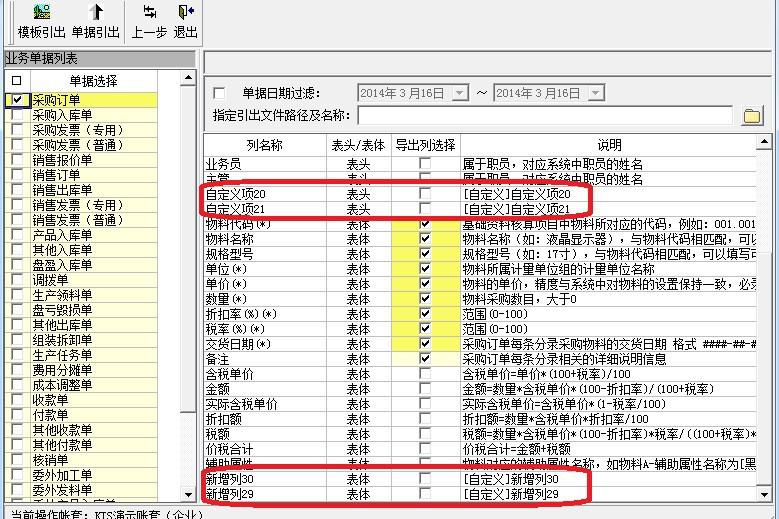Click the 单据引出 export arrow icon
This screenshot has height=519, width=779.
pos(96,12)
